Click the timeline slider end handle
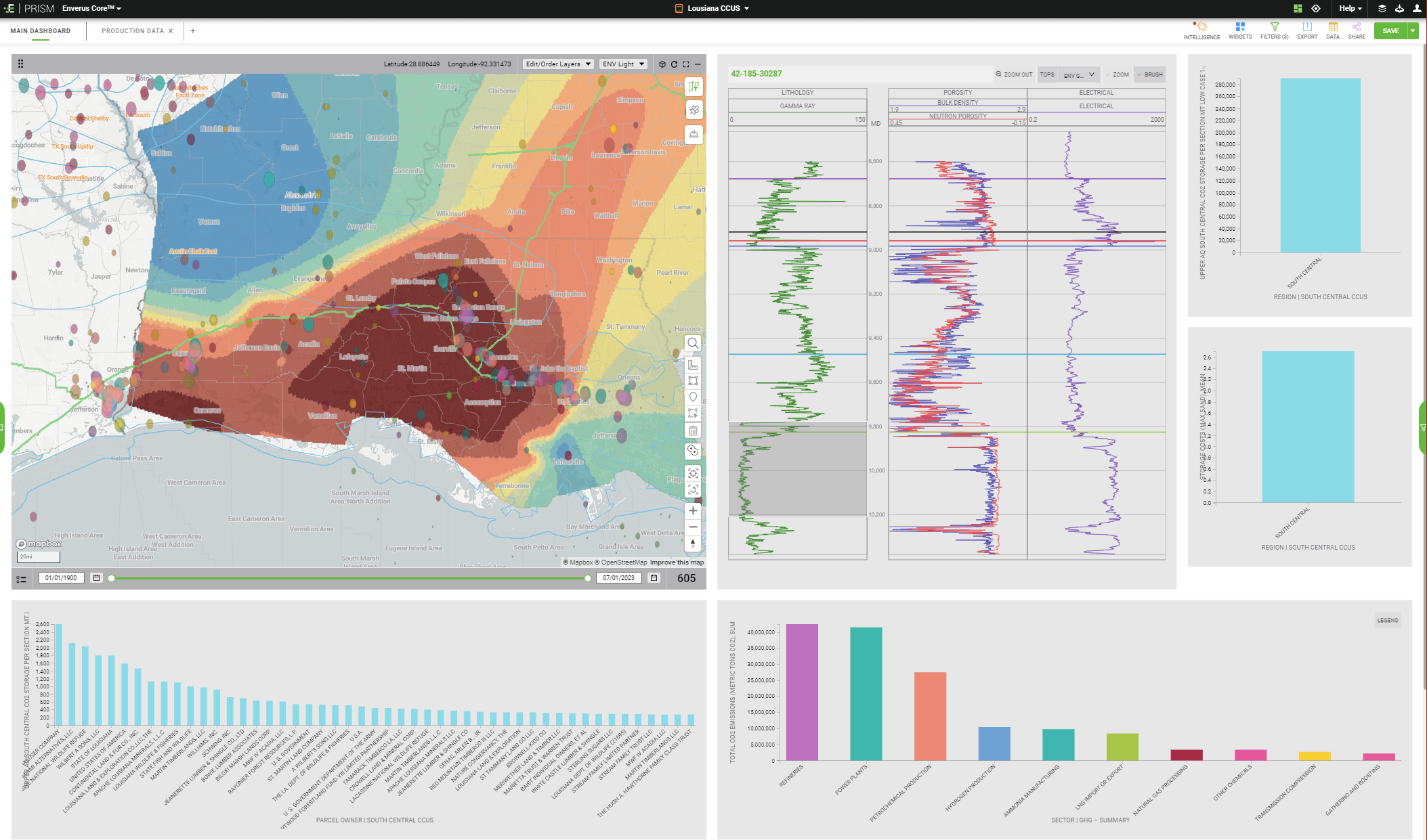The height and width of the screenshot is (840, 1427). tap(587, 578)
